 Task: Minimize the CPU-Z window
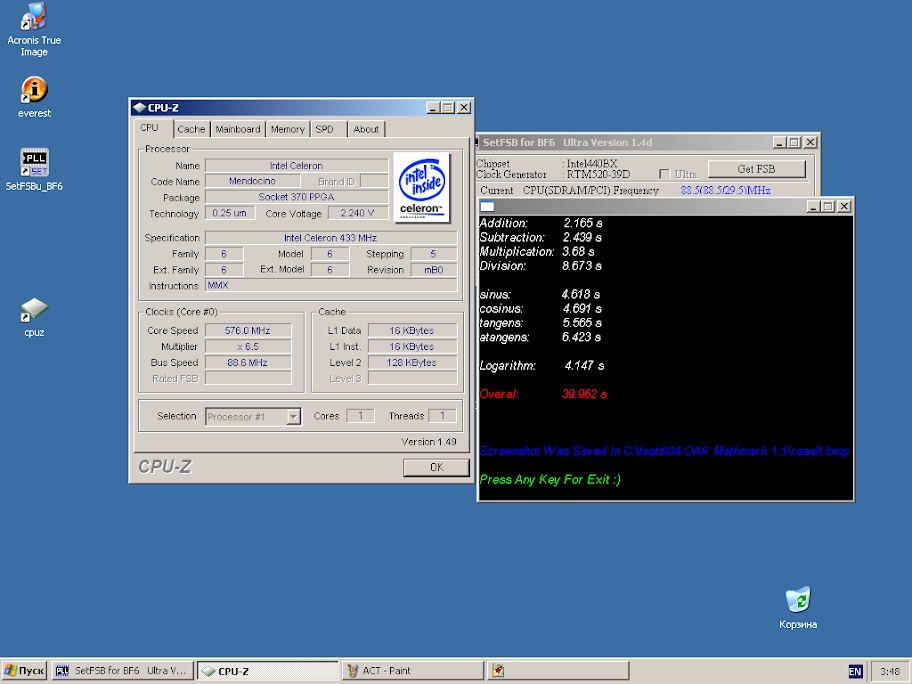(433, 108)
